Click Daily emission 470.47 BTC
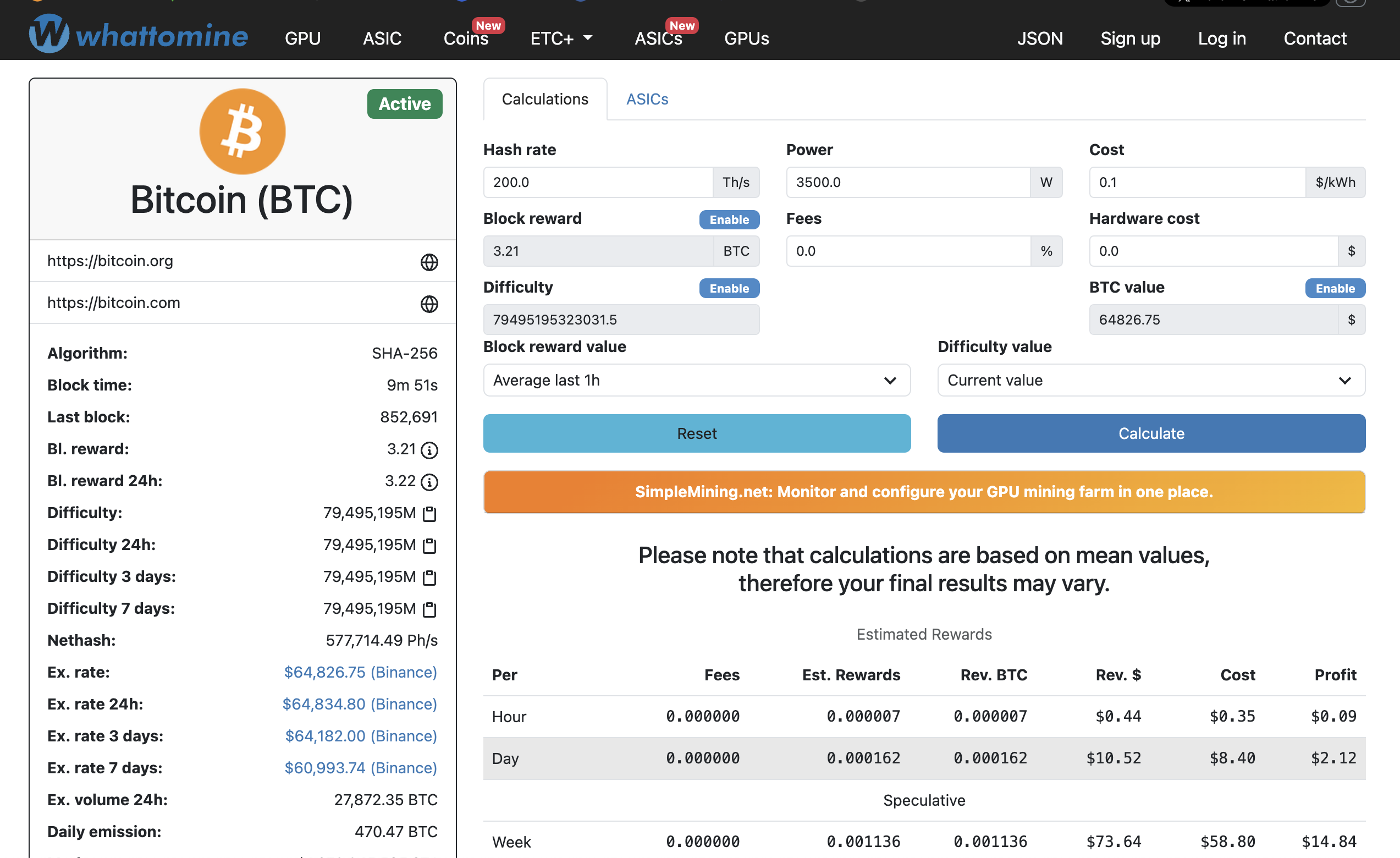The width and height of the screenshot is (1400, 858). click(396, 832)
